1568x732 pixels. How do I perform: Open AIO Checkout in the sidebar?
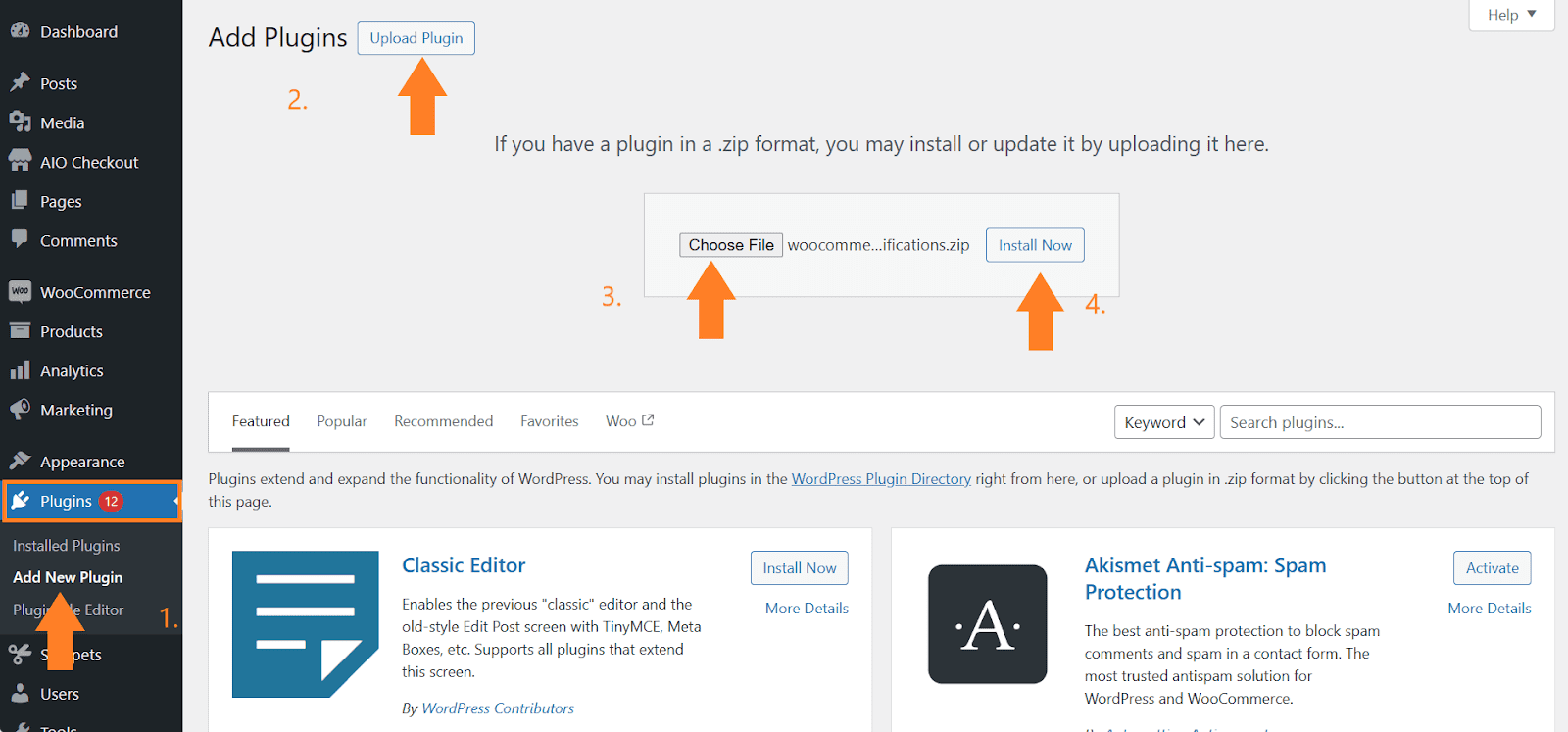pyautogui.click(x=91, y=162)
